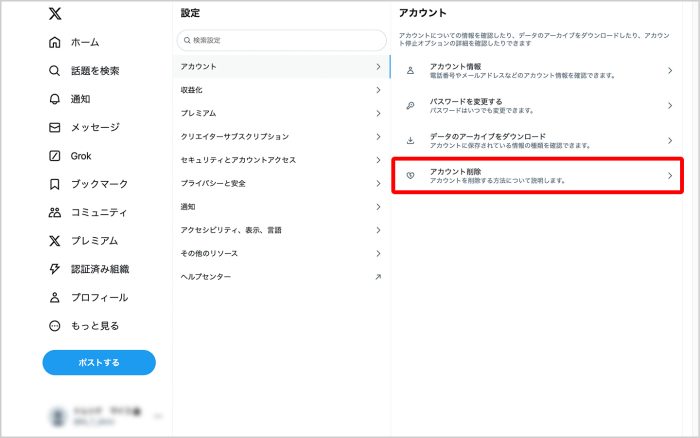700x438 pixels.
Task: Open プライバシーと安全 settings section
Action: click(x=281, y=183)
